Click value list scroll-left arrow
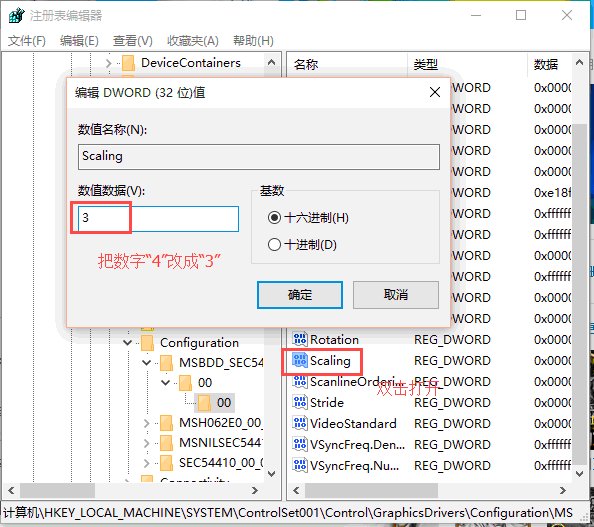The width and height of the screenshot is (594, 527). point(296,491)
